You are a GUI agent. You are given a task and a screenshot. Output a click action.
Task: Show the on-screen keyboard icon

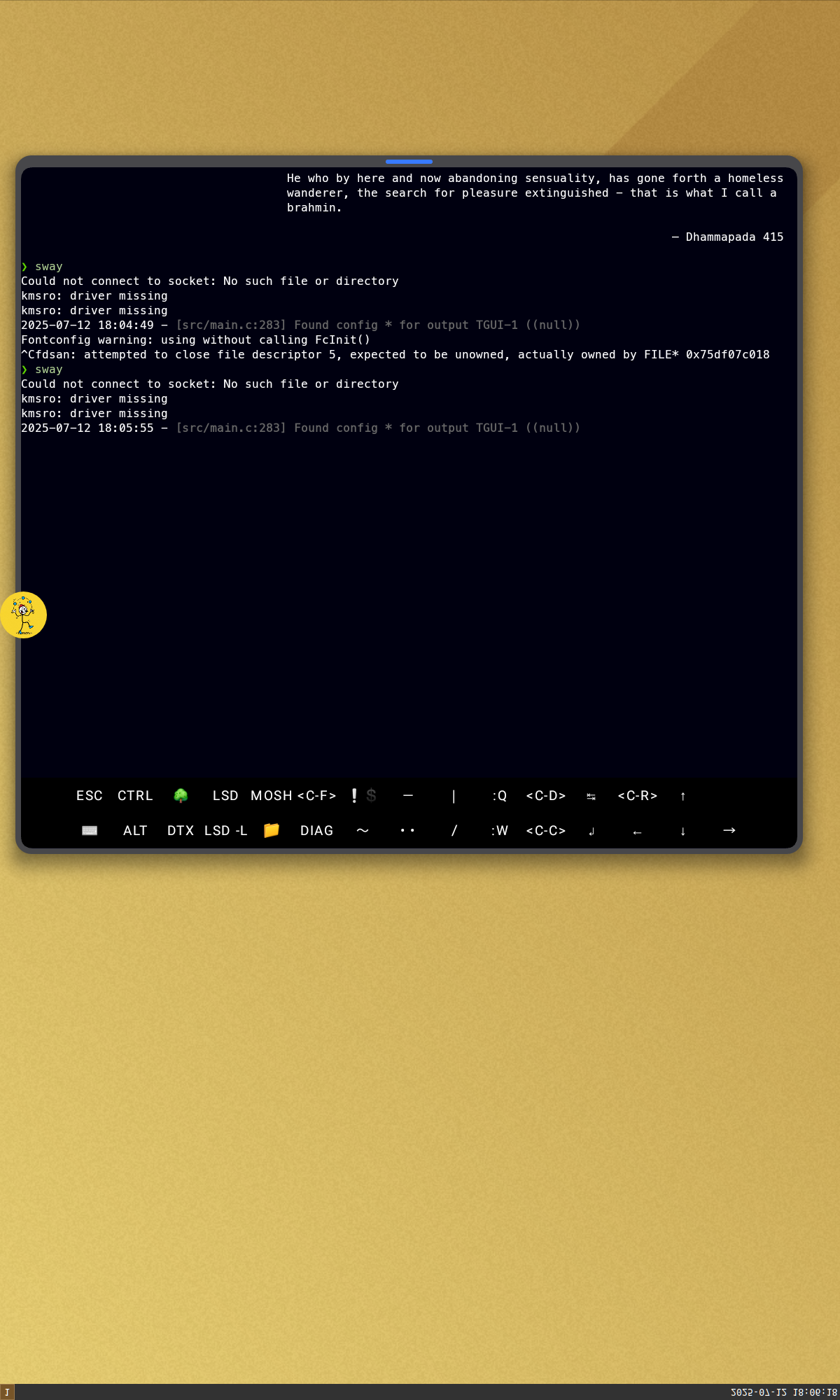point(90,831)
